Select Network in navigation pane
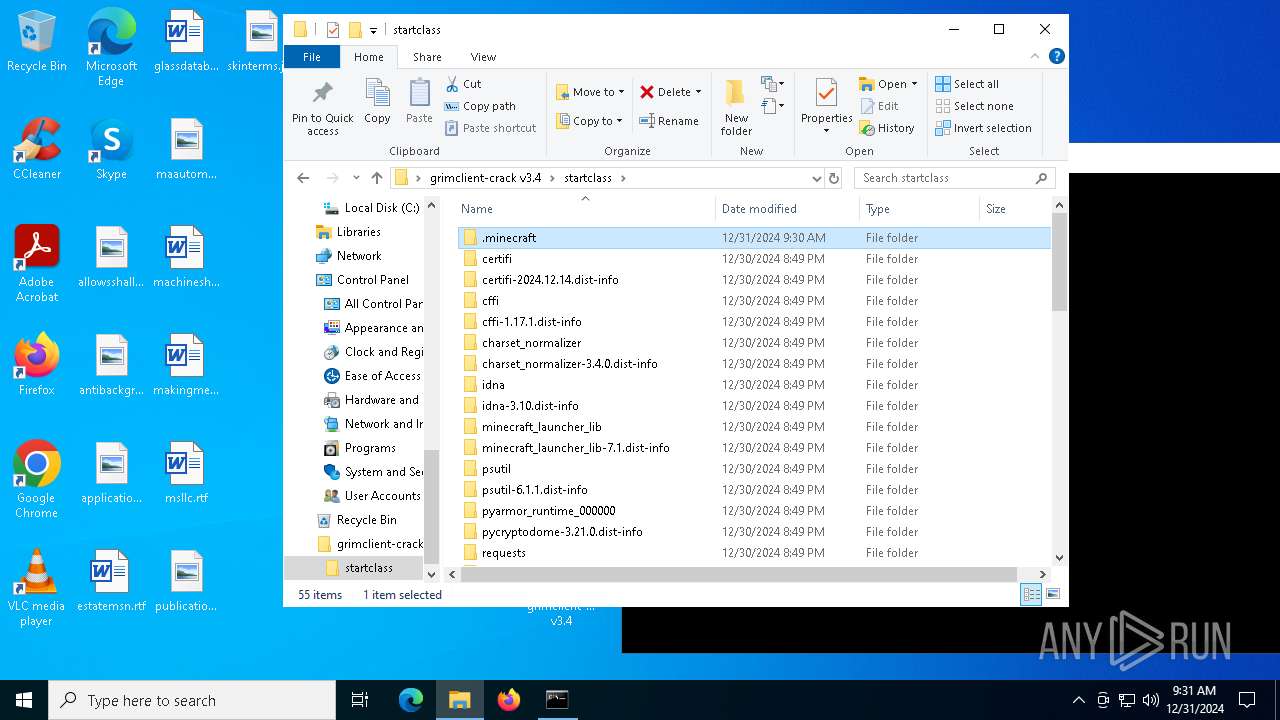Viewport: 1280px width, 720px height. click(349, 256)
